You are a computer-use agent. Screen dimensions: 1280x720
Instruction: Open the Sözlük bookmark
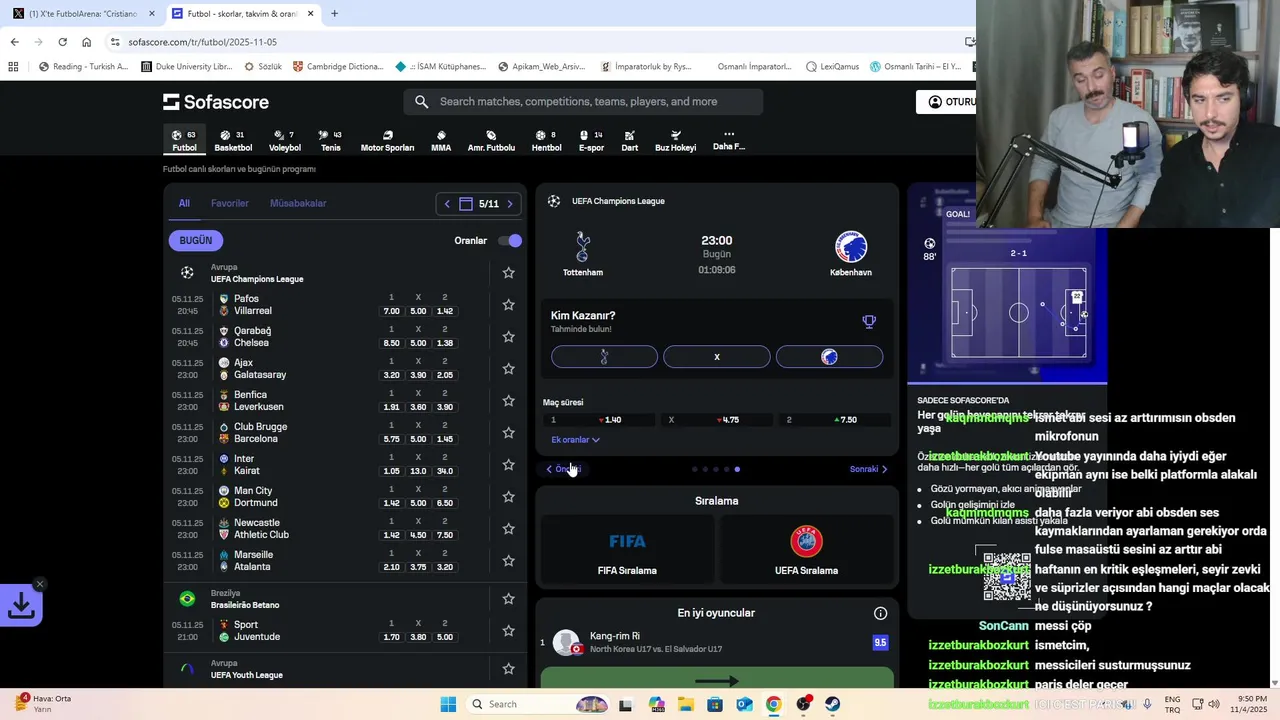pyautogui.click(x=263, y=67)
